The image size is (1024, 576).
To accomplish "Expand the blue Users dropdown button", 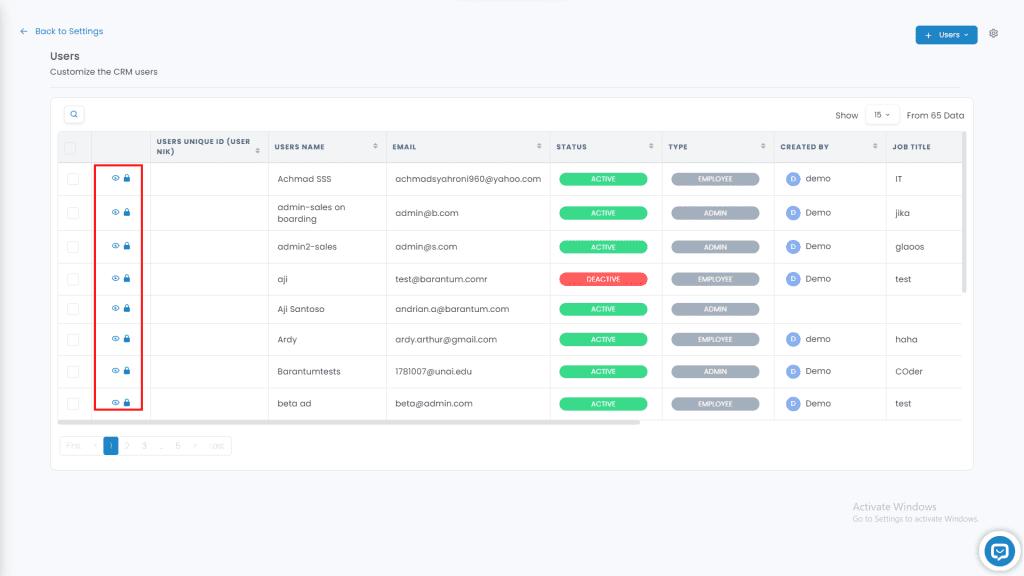I will coord(946,35).
